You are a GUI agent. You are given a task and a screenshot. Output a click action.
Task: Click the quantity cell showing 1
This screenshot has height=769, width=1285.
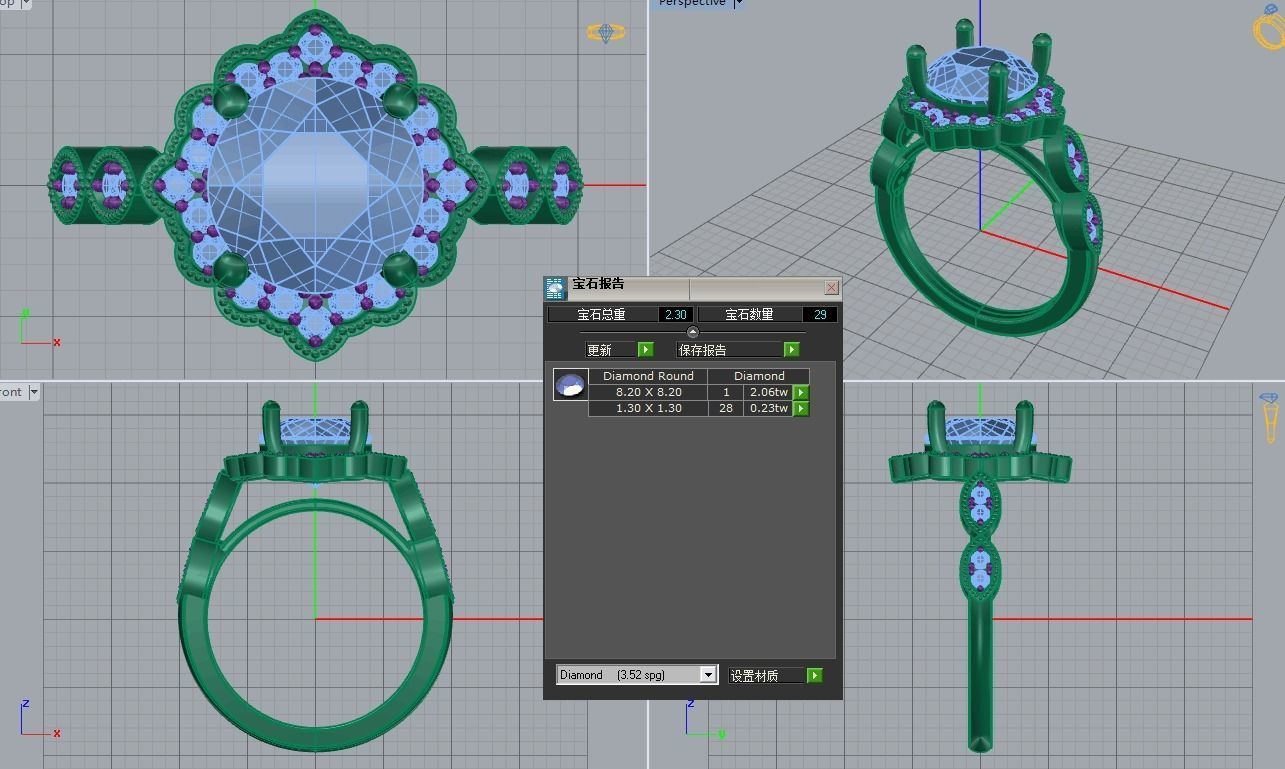tap(726, 392)
